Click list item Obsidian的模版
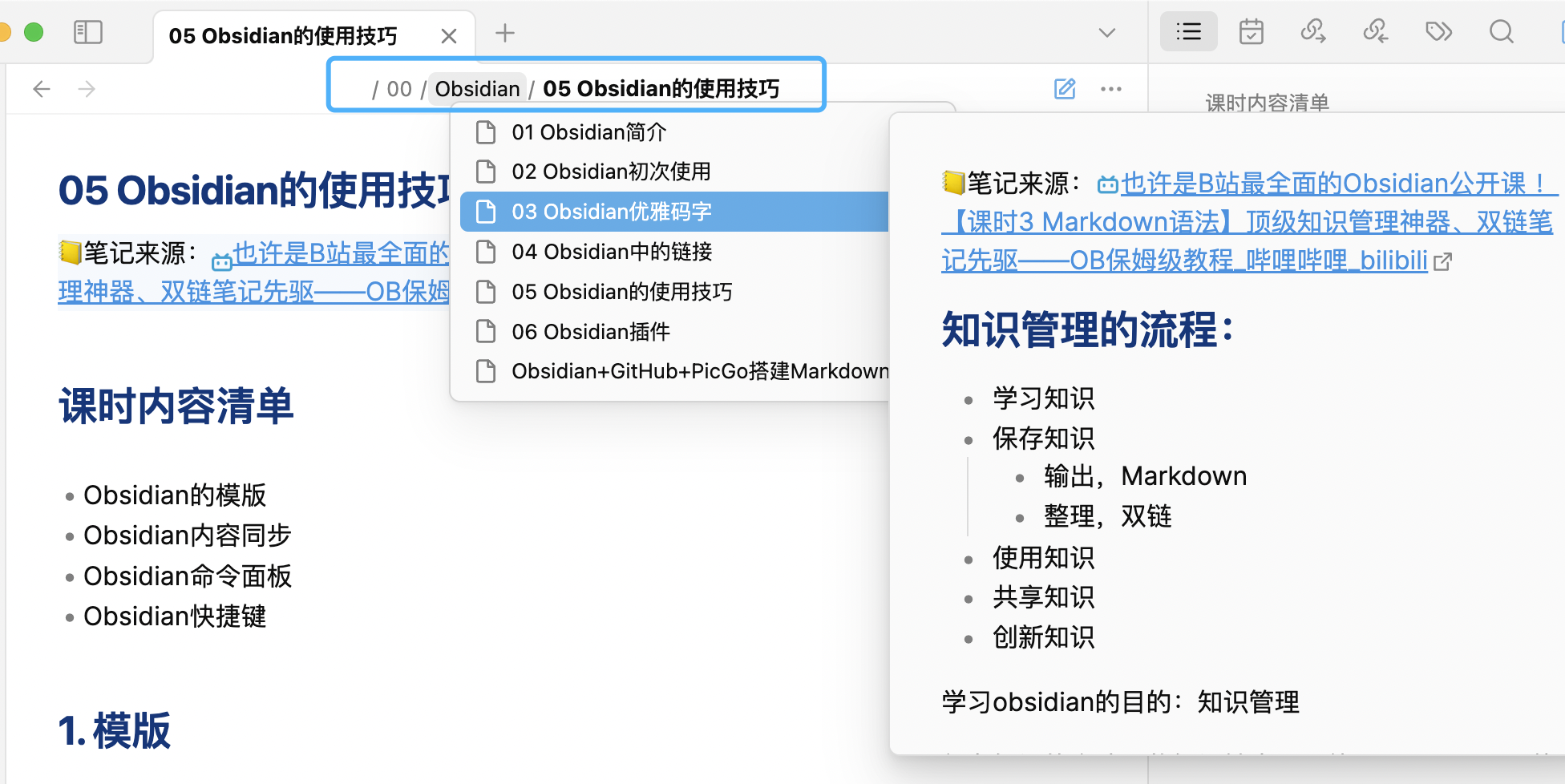This screenshot has width=1565, height=784. (x=175, y=495)
